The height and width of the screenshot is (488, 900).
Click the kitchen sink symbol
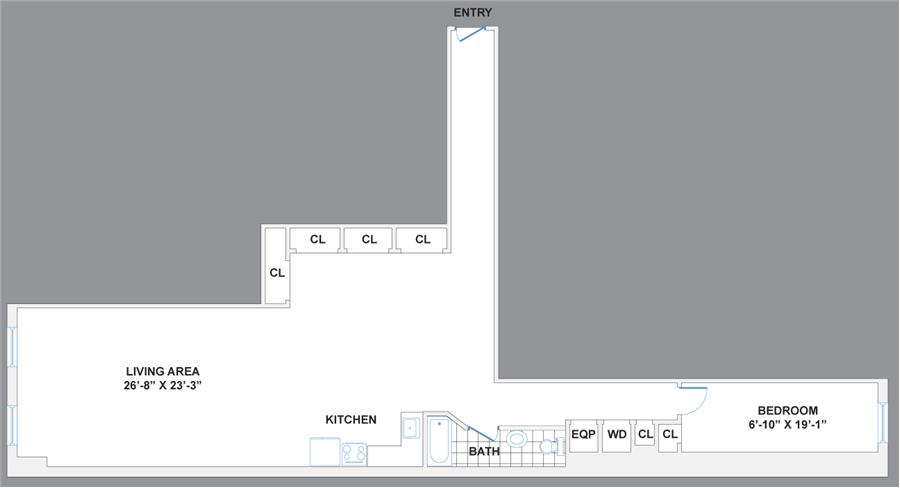(411, 428)
